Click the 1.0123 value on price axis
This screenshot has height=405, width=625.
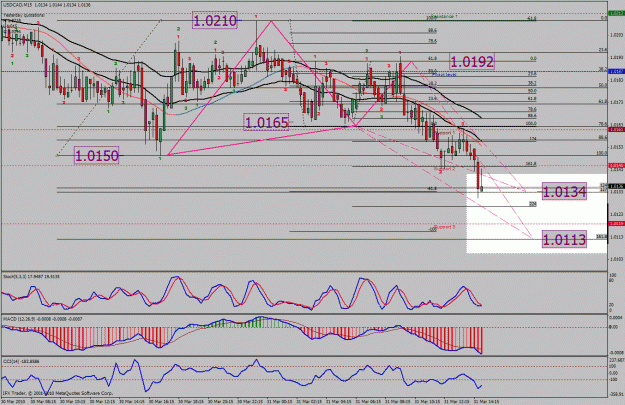[616, 214]
